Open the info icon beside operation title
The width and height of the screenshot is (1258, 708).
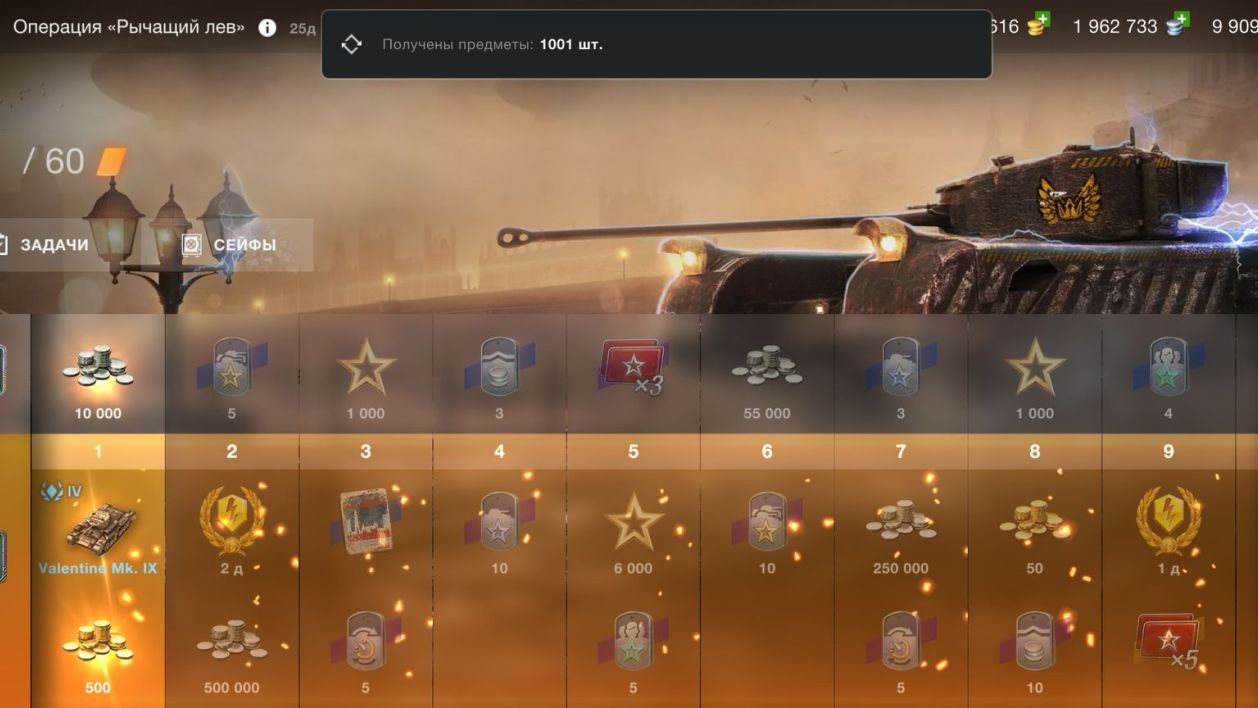267,28
